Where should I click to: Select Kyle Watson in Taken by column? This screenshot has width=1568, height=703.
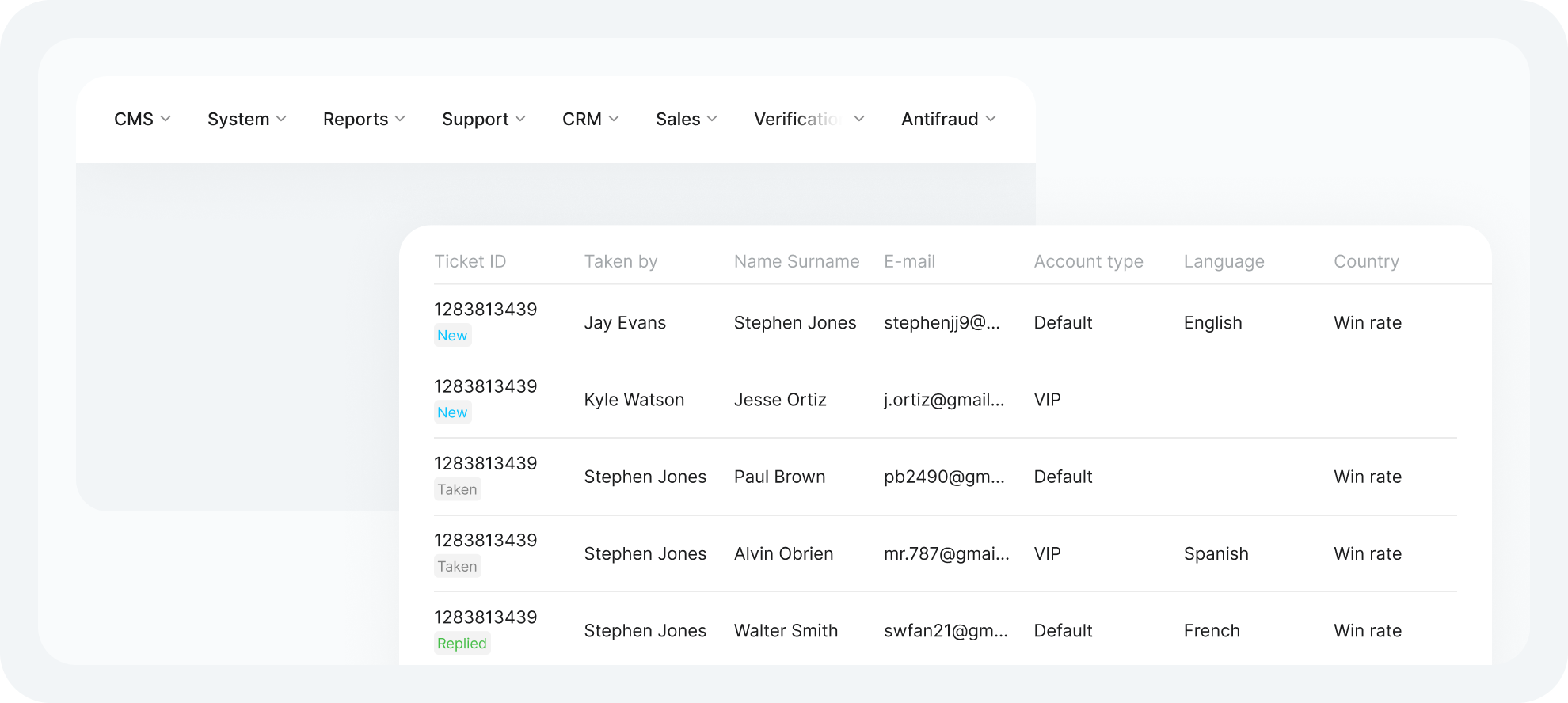pos(634,400)
